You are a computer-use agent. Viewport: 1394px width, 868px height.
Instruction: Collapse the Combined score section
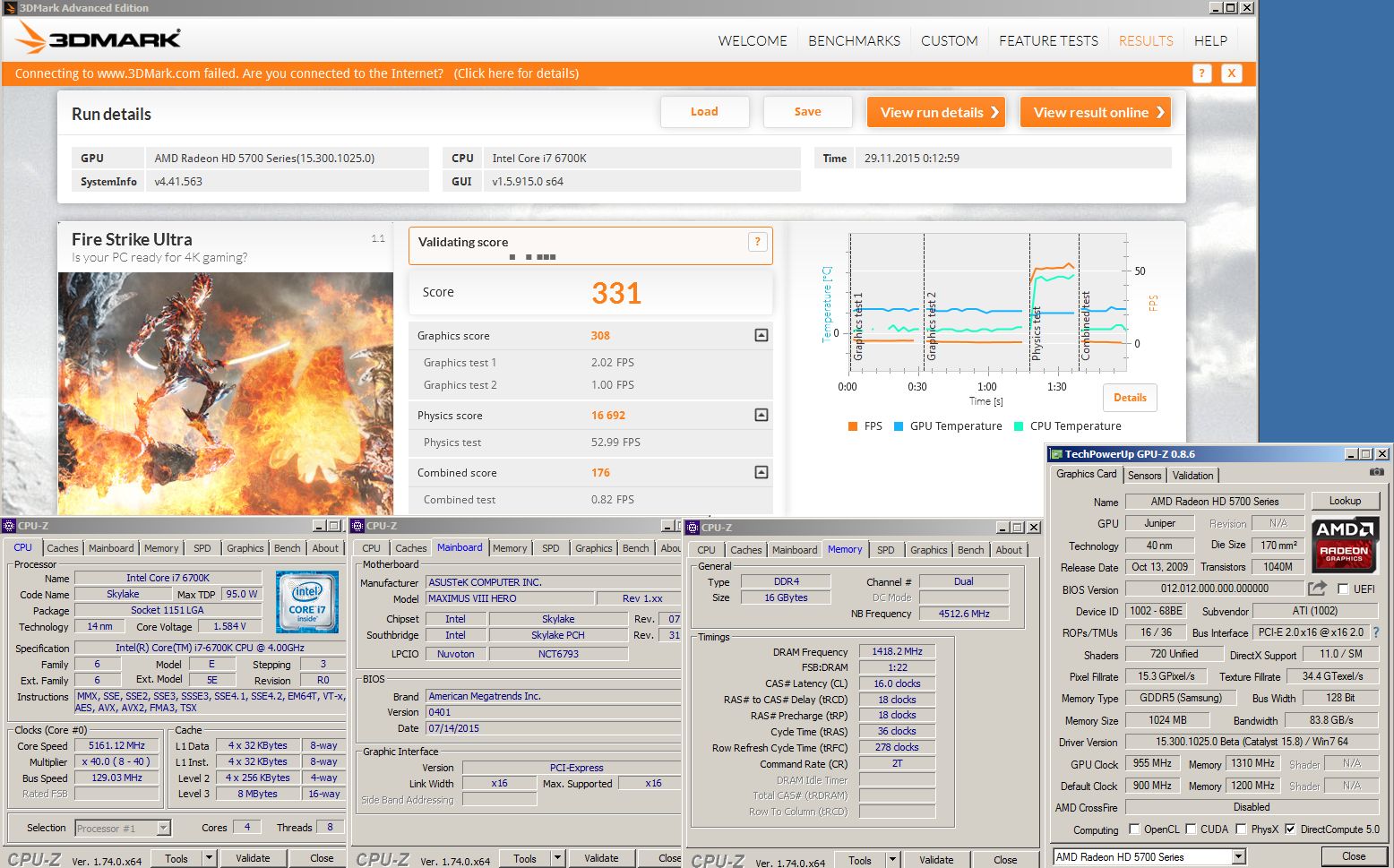(x=762, y=472)
